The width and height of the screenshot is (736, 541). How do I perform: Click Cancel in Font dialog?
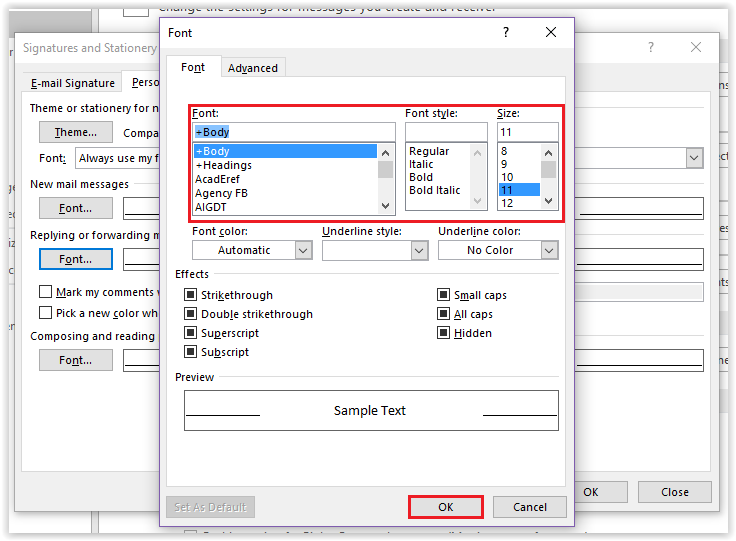pos(529,507)
